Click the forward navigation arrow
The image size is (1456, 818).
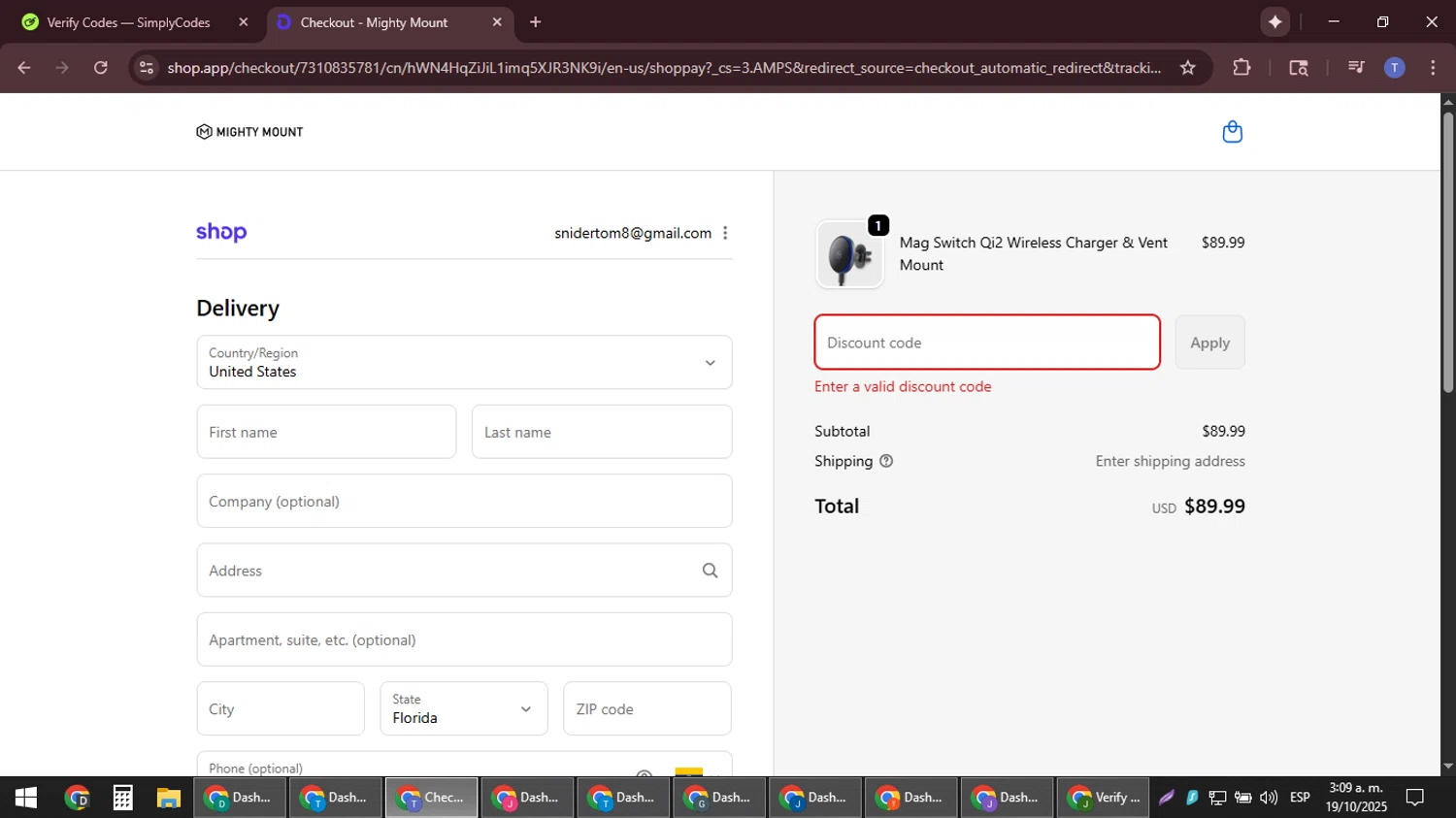pos(62,68)
